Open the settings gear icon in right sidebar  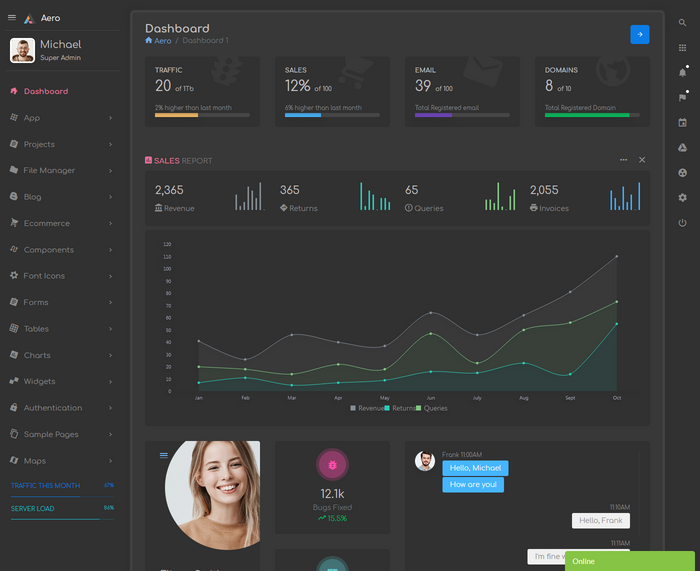(682, 197)
